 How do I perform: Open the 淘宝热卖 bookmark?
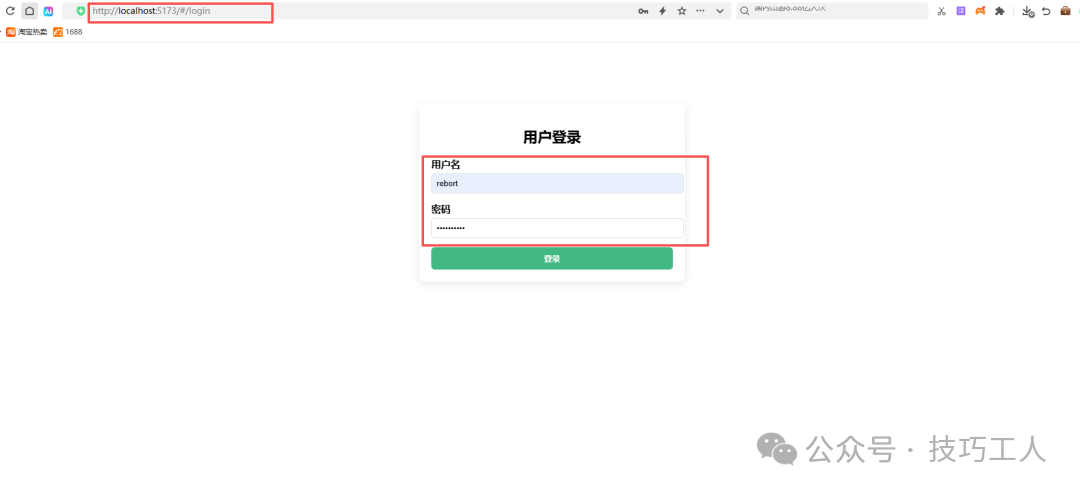pos(27,32)
